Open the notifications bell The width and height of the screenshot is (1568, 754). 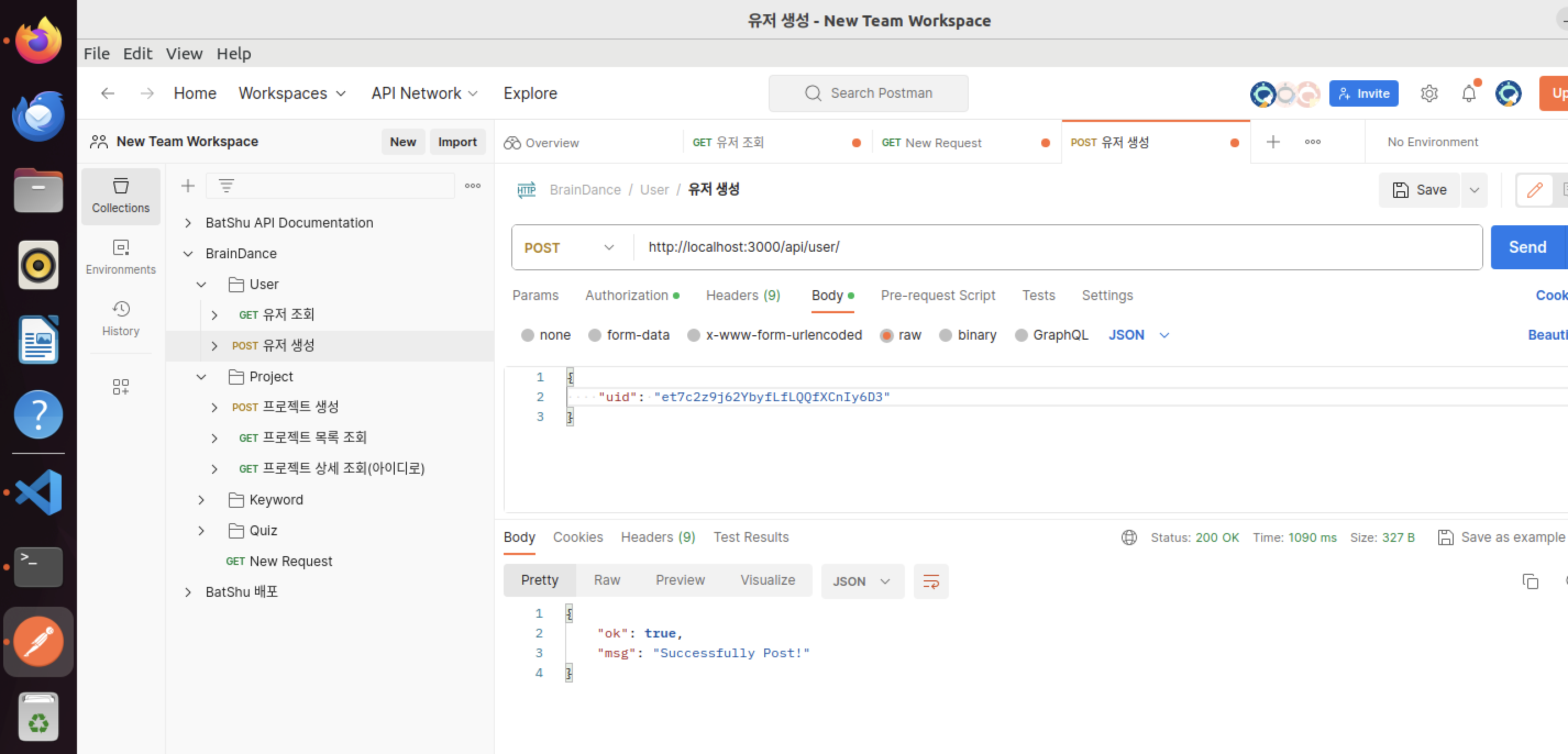click(1469, 93)
